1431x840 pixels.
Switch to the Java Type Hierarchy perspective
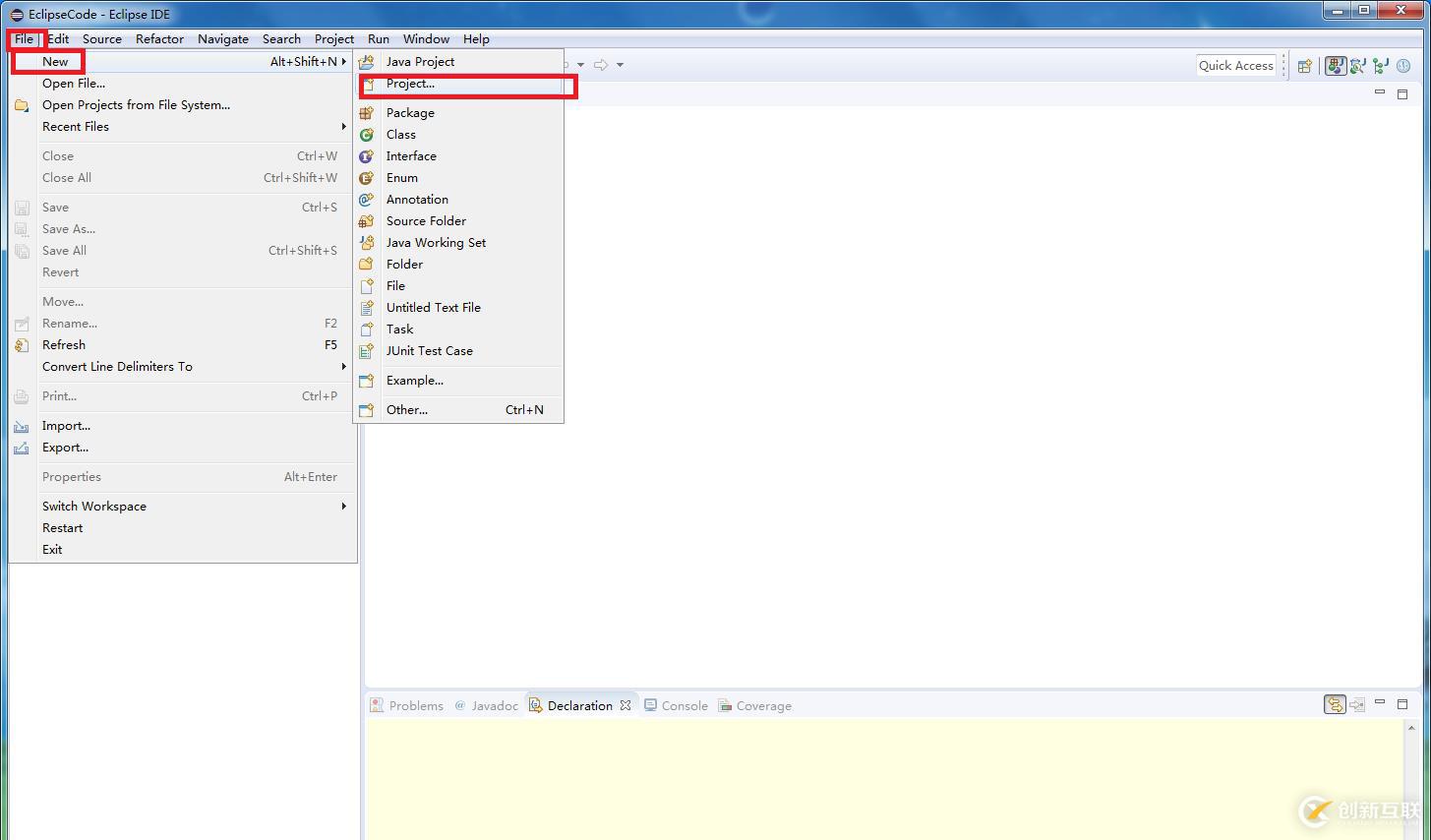[x=1381, y=66]
